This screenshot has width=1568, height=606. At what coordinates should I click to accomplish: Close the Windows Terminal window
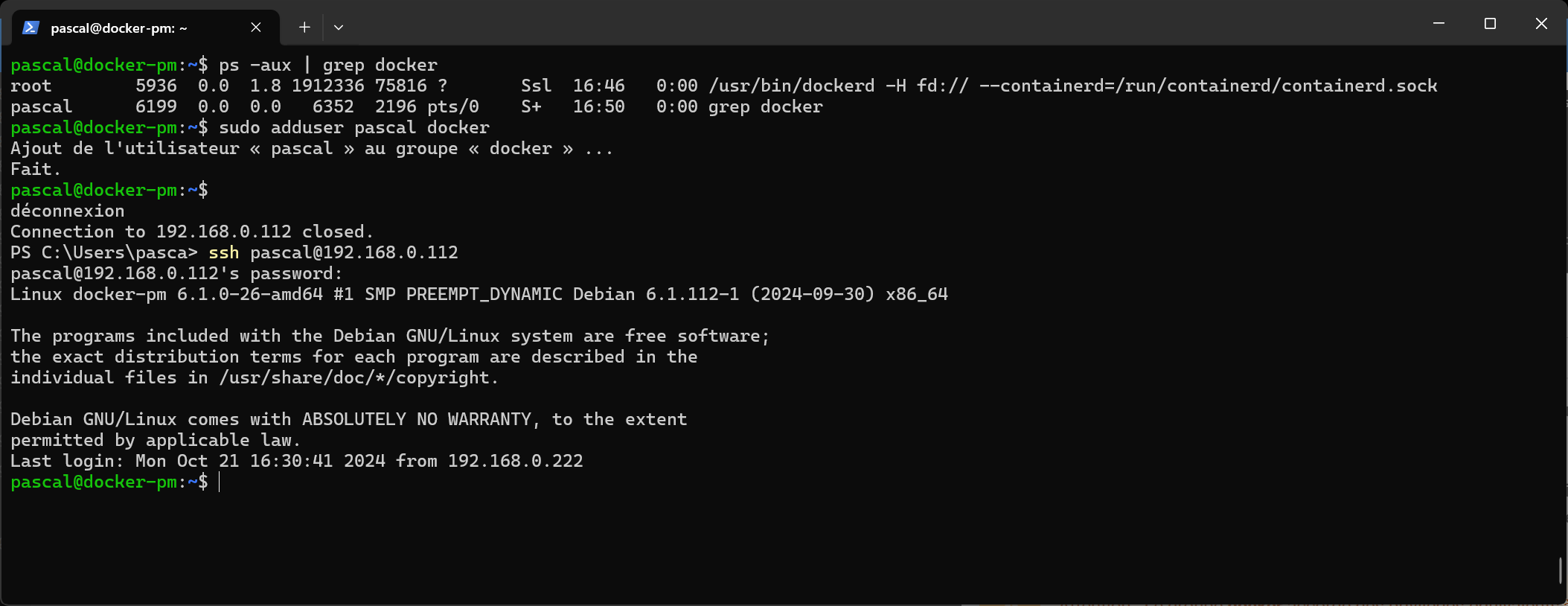click(1541, 24)
